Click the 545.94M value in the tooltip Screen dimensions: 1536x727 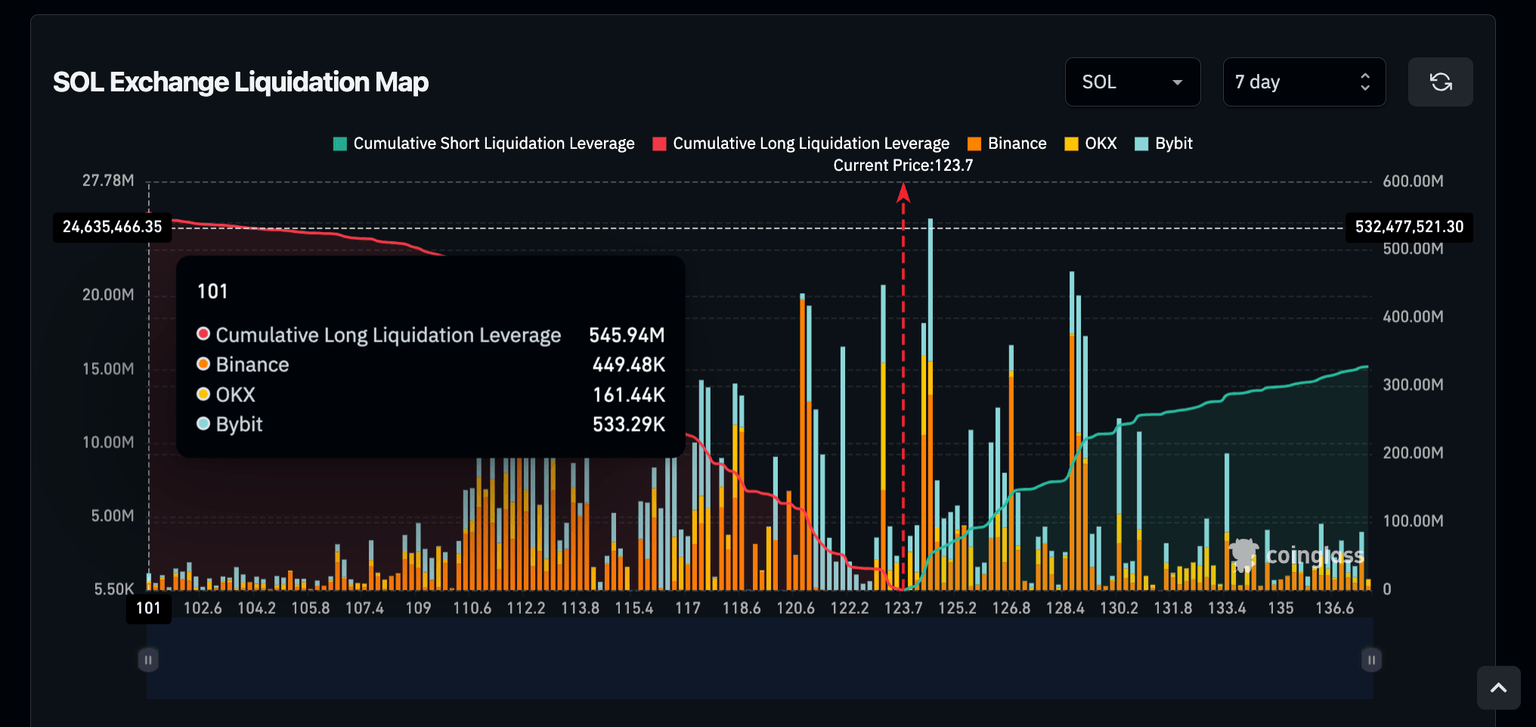627,333
